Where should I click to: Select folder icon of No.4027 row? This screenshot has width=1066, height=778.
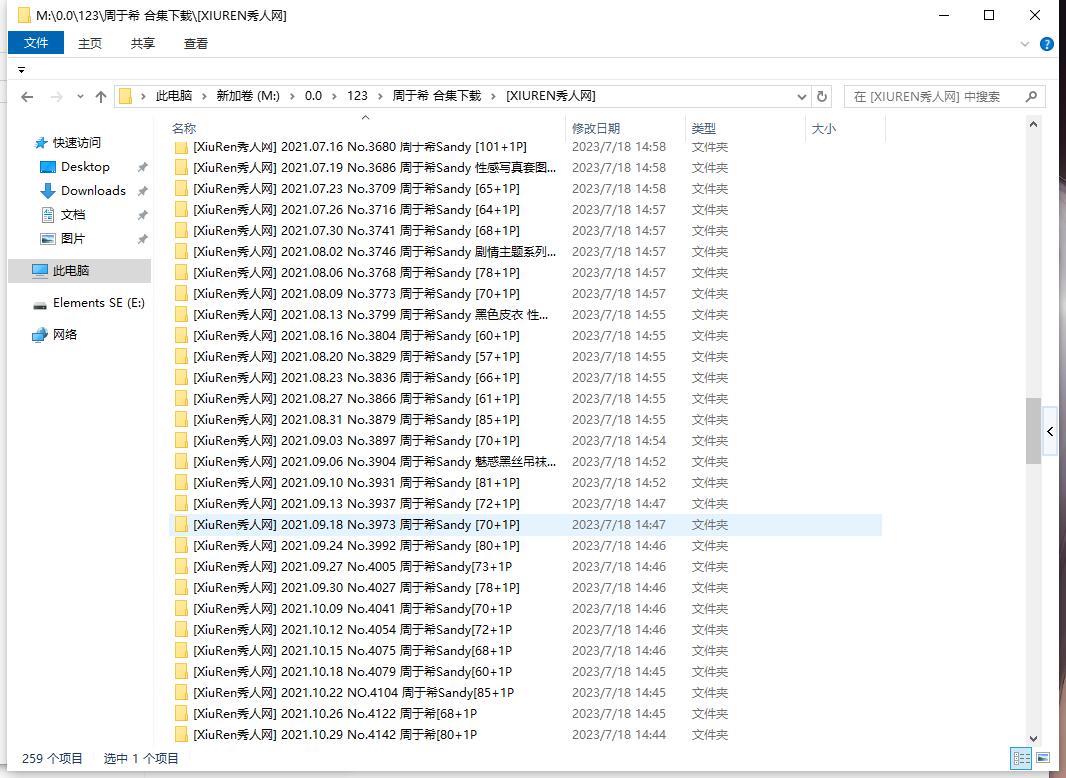182,588
